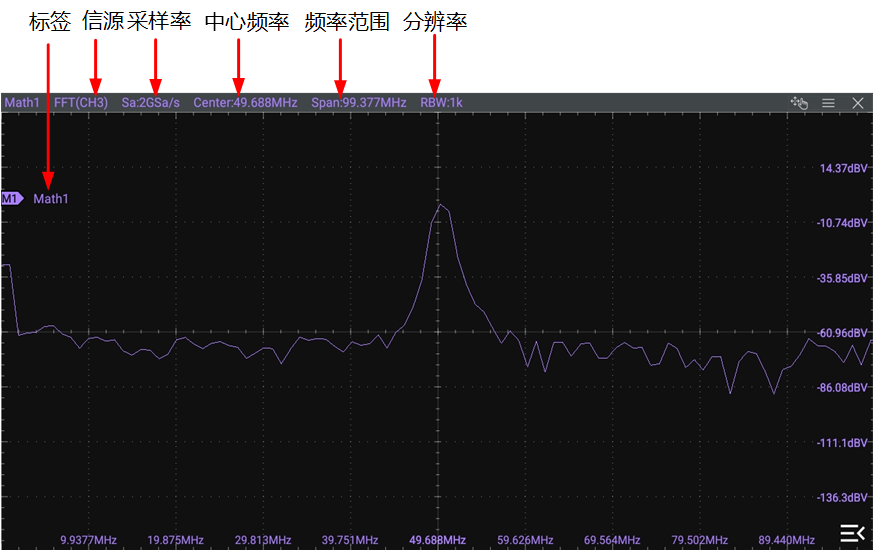This screenshot has height=551, width=874.
Task: Click the 89.440MHz frequency axis label
Action: click(786, 540)
